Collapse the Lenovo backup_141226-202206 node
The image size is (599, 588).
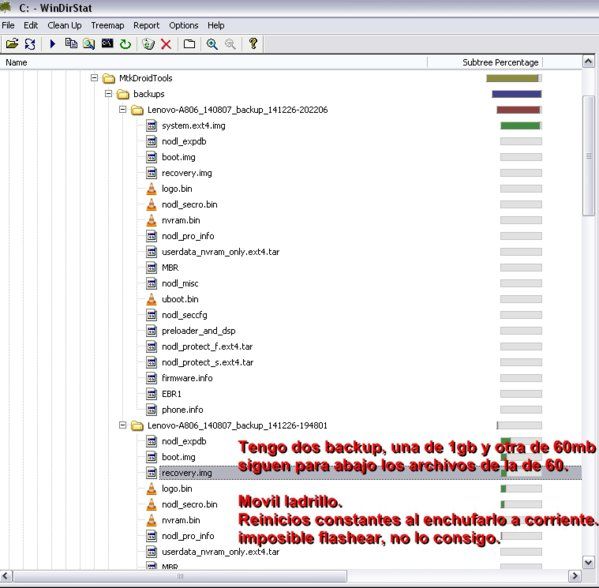(123, 110)
